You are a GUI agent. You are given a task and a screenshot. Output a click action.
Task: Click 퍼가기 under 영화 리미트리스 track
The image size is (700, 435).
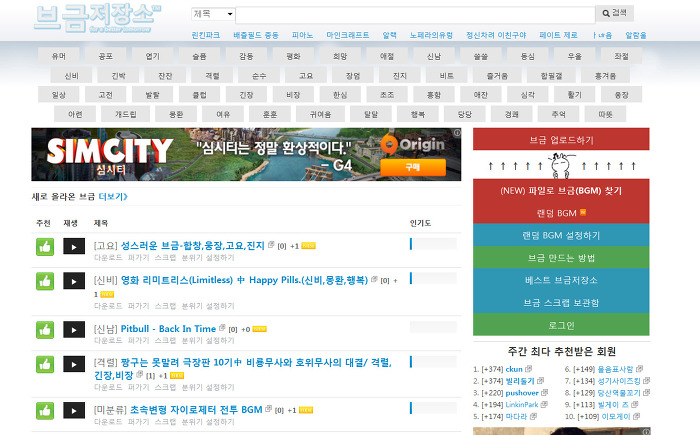coord(138,306)
